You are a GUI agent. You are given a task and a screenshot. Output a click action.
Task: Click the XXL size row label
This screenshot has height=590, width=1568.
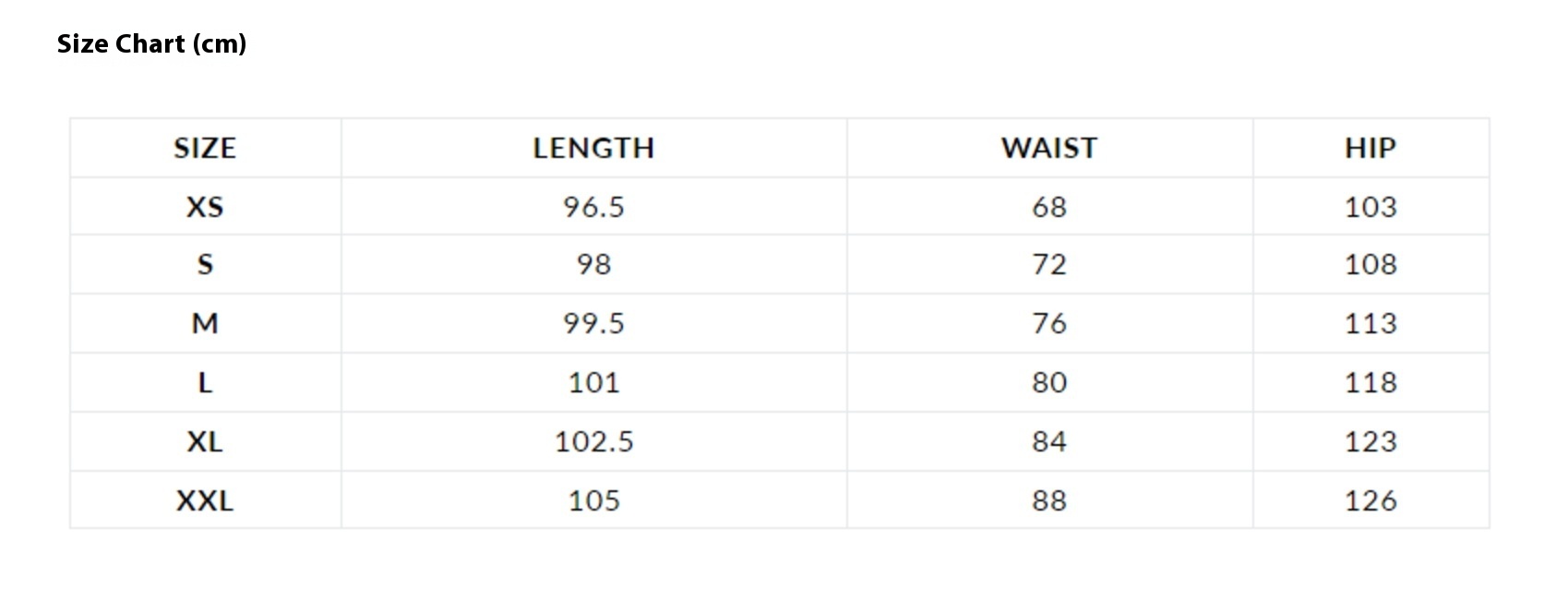click(205, 500)
